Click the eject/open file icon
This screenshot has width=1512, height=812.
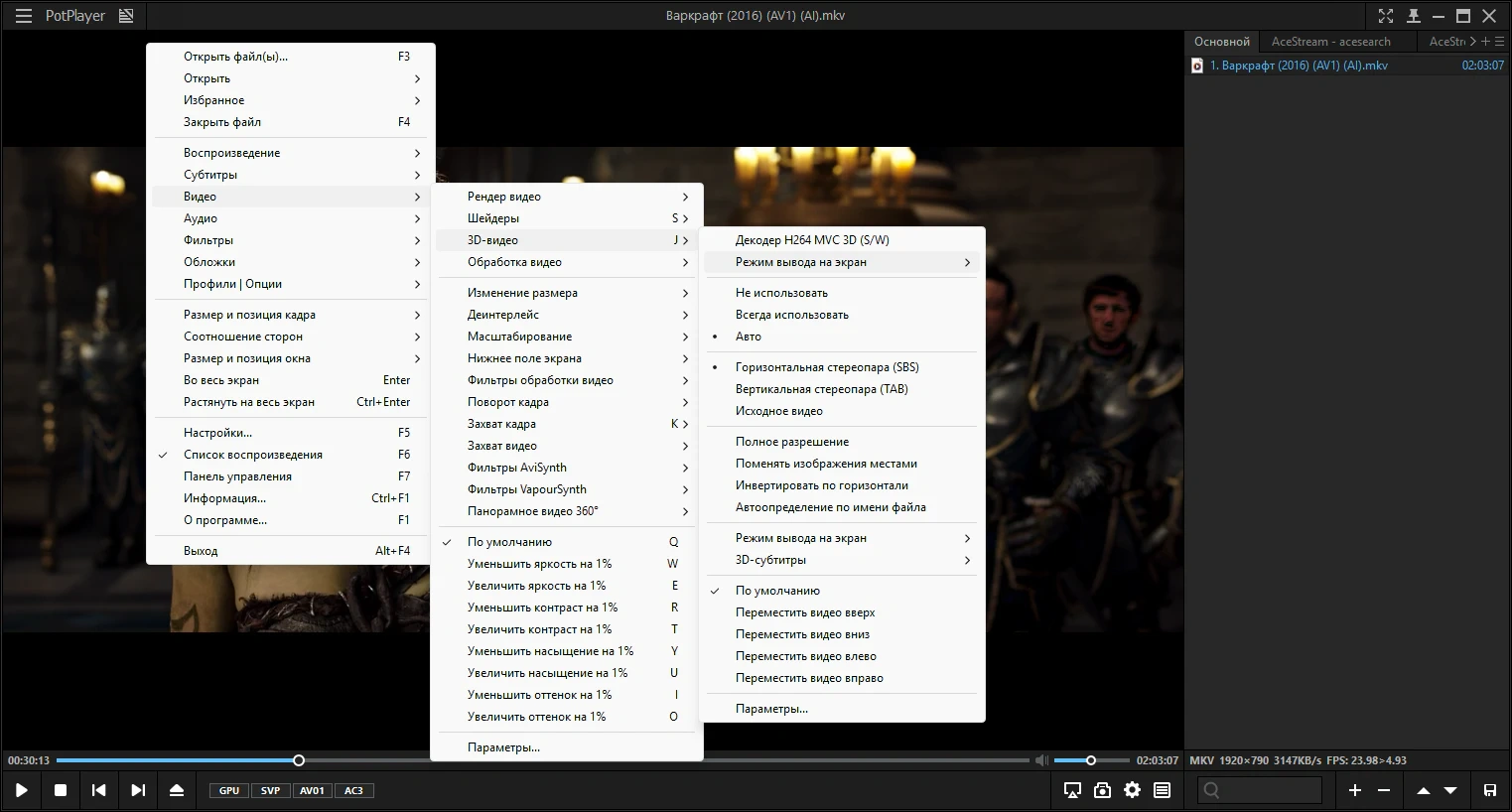(x=177, y=790)
